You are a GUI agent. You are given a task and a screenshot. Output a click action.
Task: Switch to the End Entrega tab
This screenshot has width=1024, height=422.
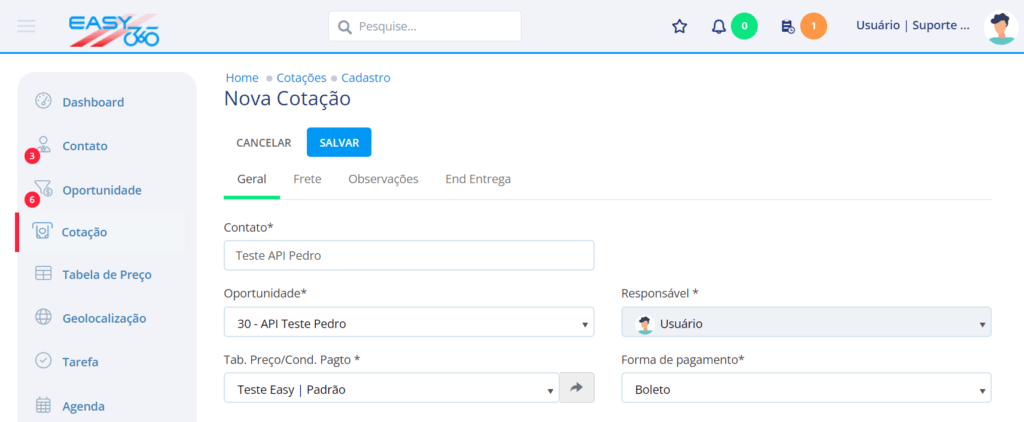coord(478,179)
